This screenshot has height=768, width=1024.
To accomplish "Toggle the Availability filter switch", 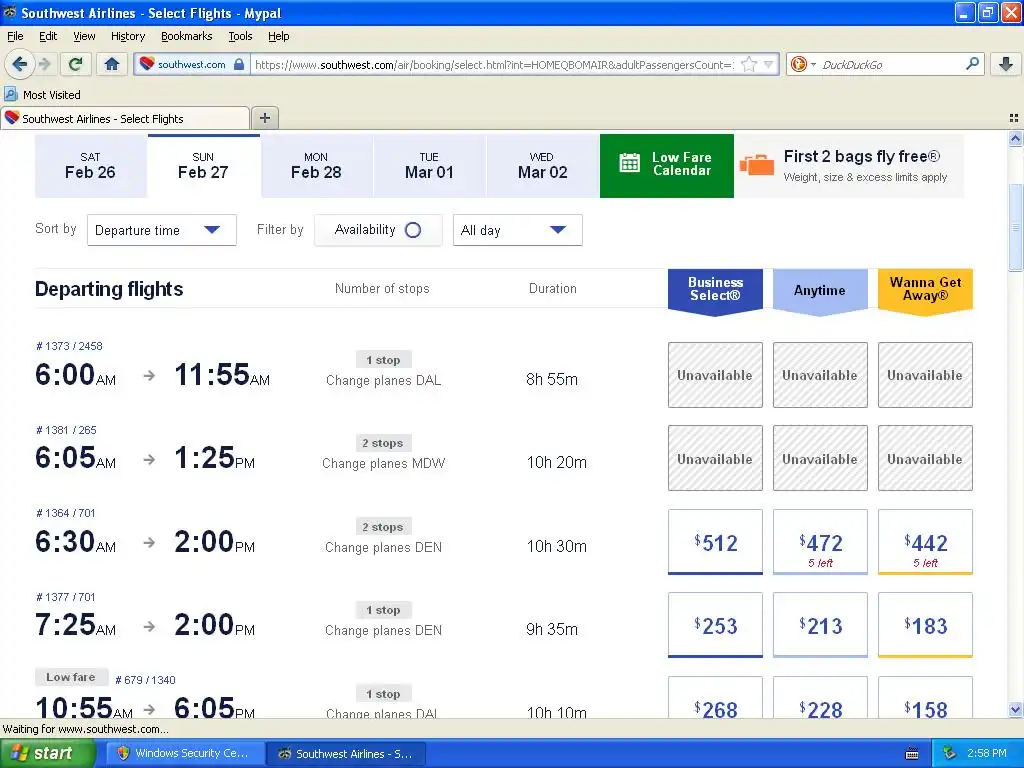I will [x=413, y=230].
